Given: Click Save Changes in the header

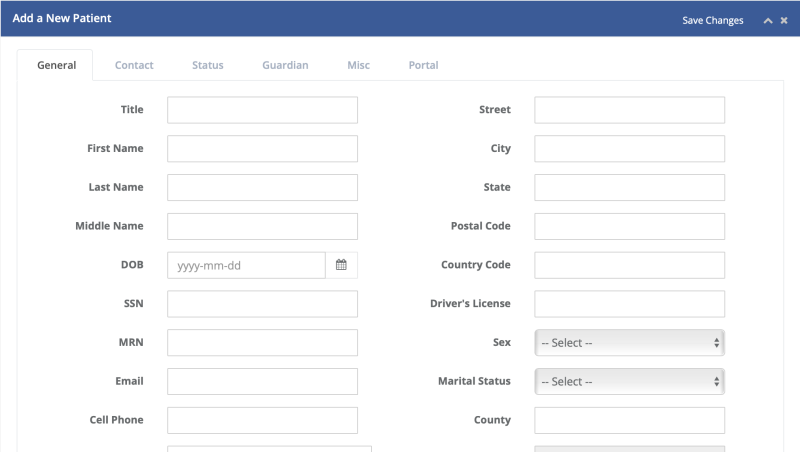Looking at the screenshot, I should (x=712, y=20).
